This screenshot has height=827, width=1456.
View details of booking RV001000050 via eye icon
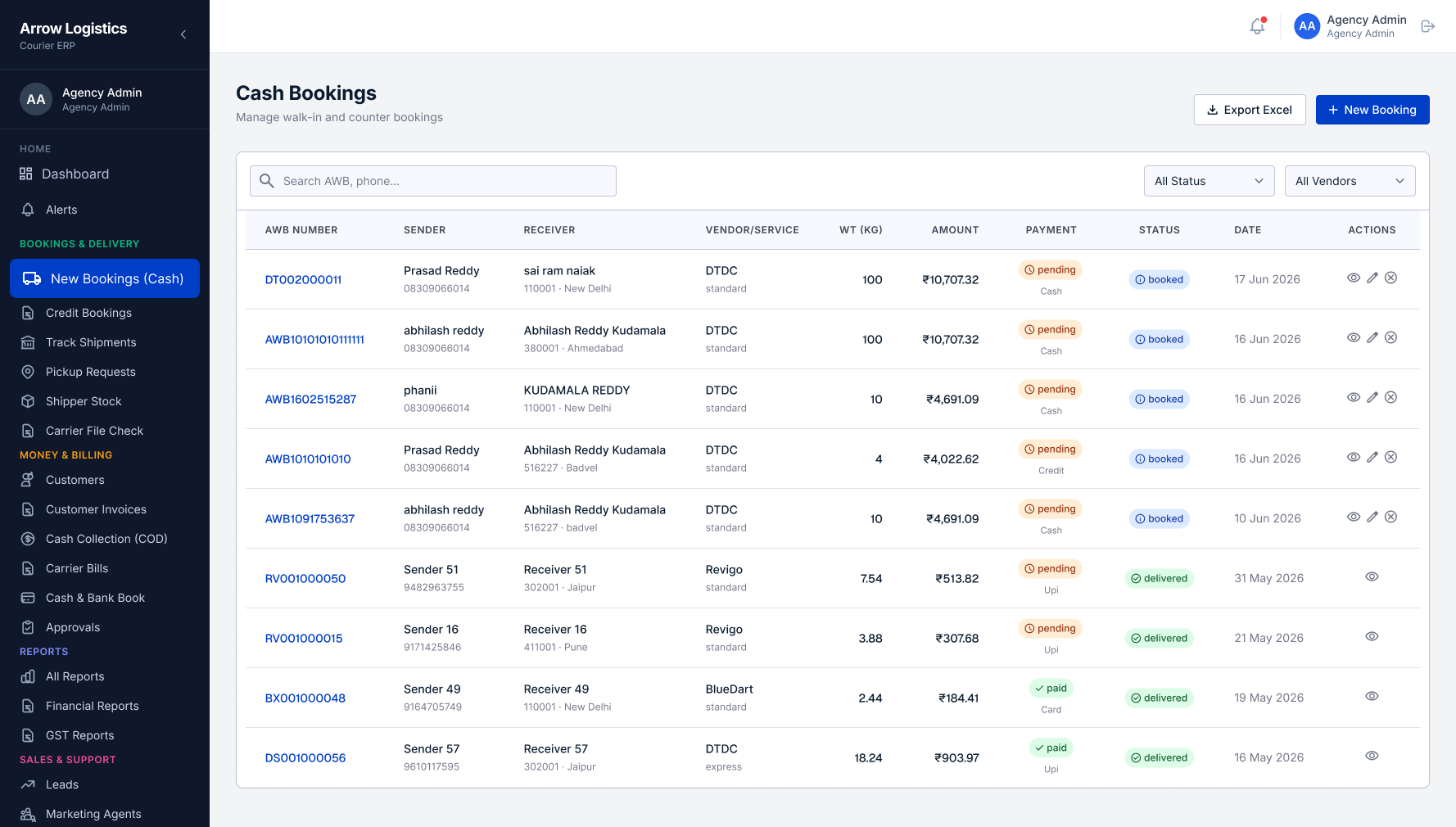coord(1372,577)
